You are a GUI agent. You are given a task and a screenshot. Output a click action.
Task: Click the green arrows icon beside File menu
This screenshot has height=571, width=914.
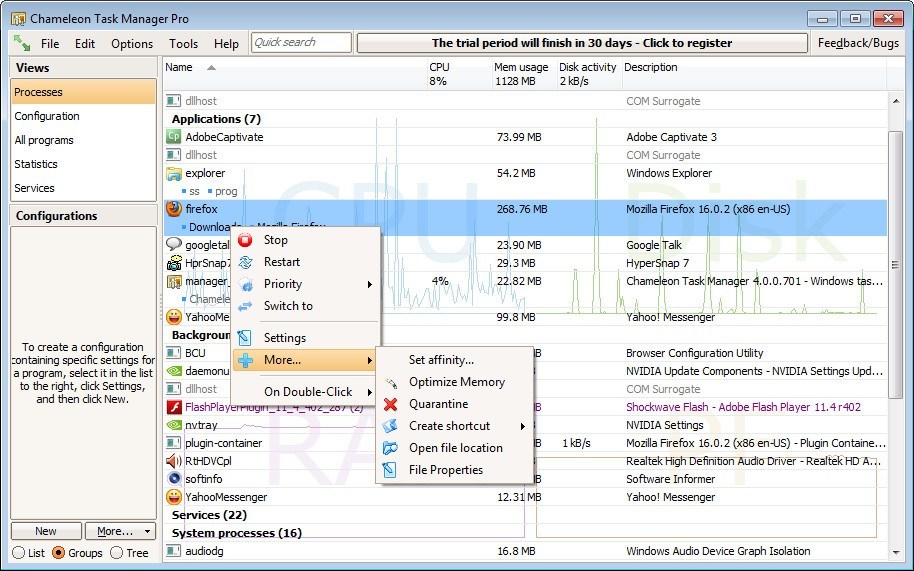pyautogui.click(x=22, y=43)
